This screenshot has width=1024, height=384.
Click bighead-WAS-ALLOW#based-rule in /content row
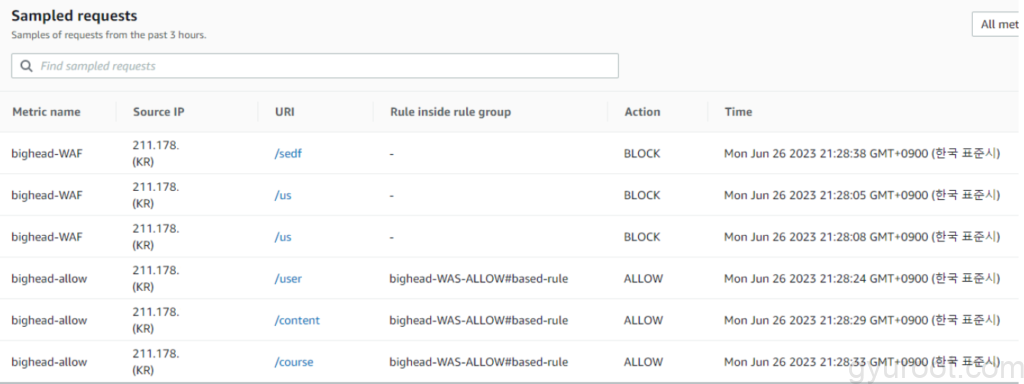pos(479,321)
